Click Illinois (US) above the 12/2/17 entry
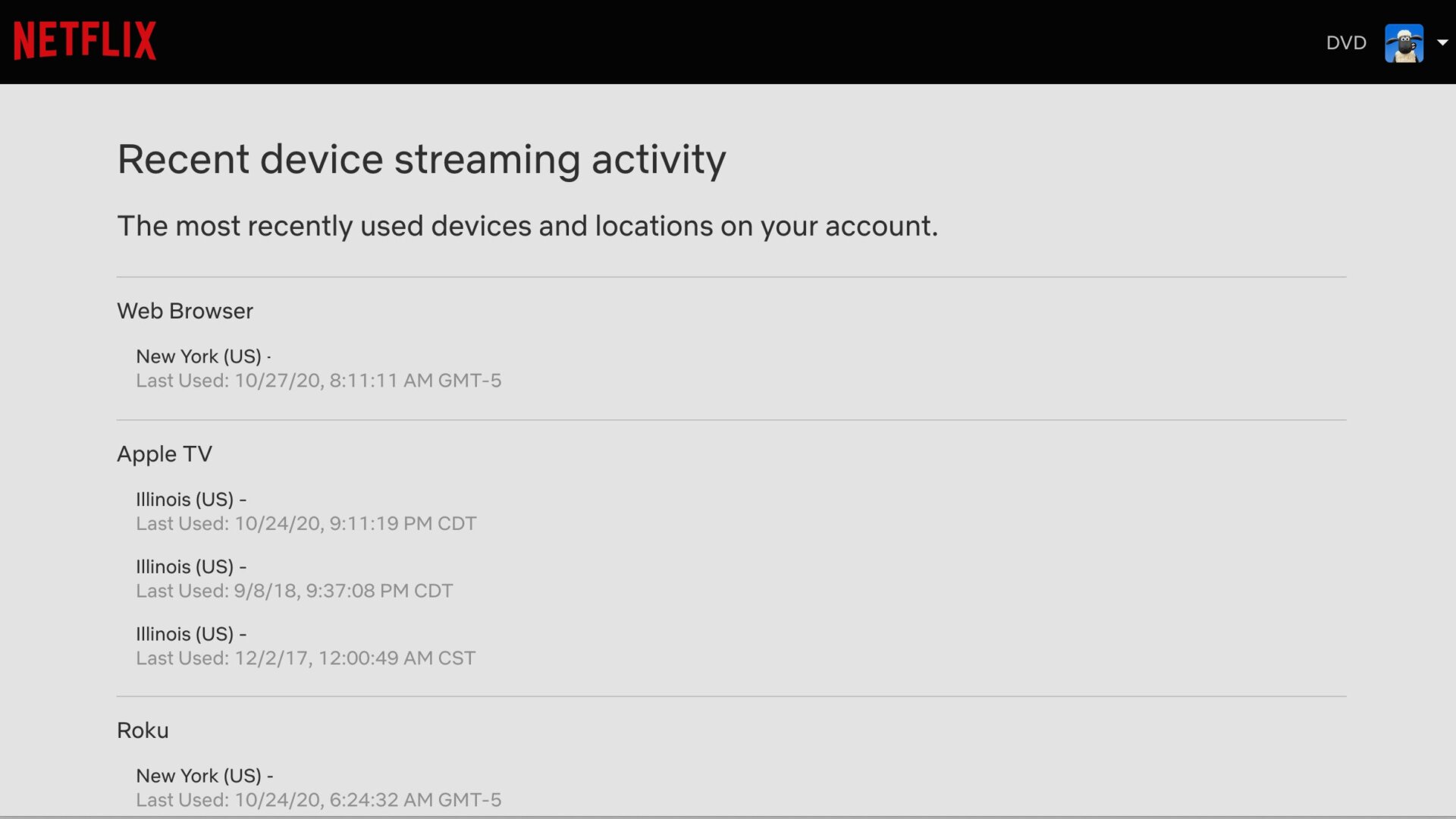This screenshot has width=1456, height=819. point(185,634)
